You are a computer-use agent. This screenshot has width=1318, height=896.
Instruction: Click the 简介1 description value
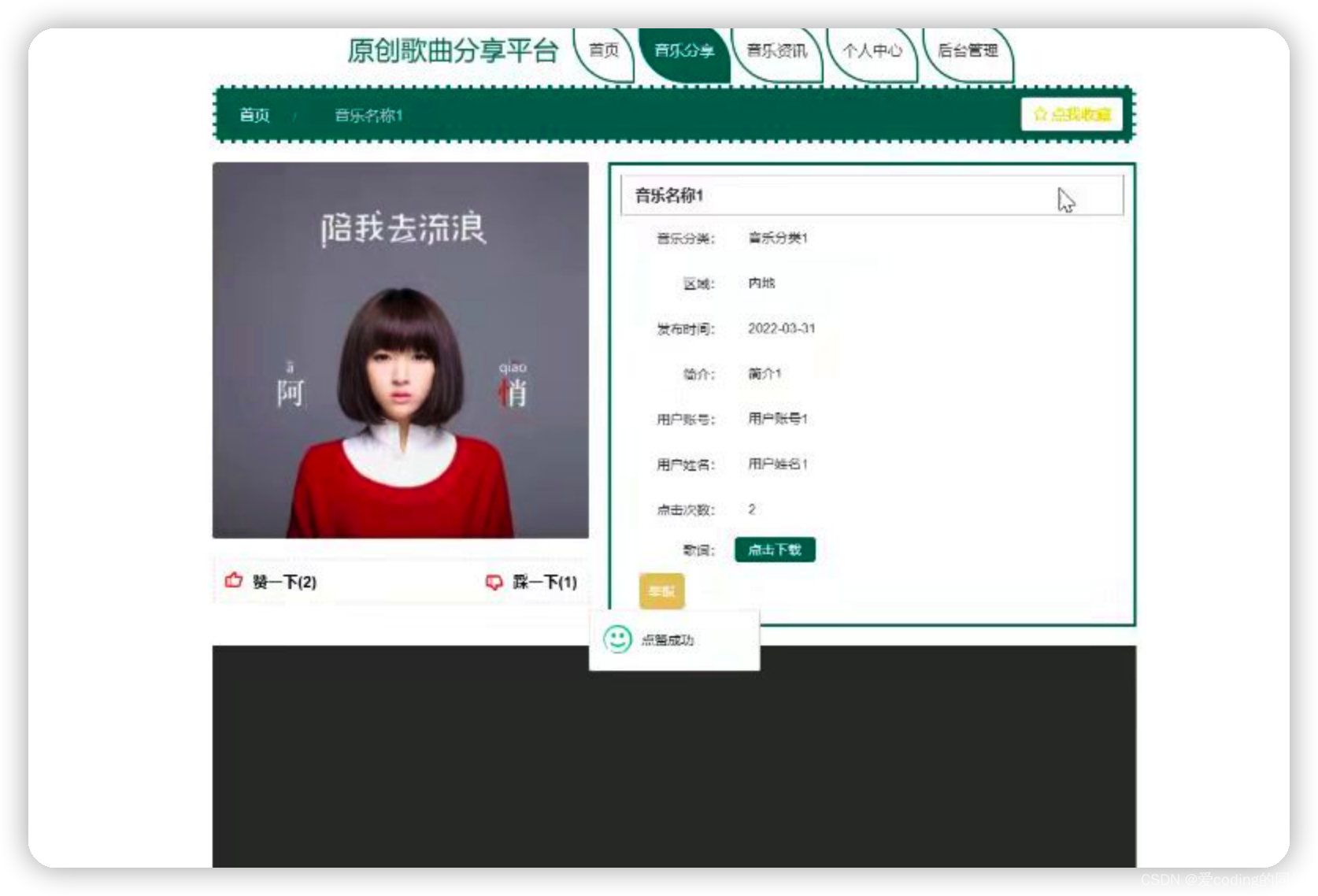coord(765,373)
